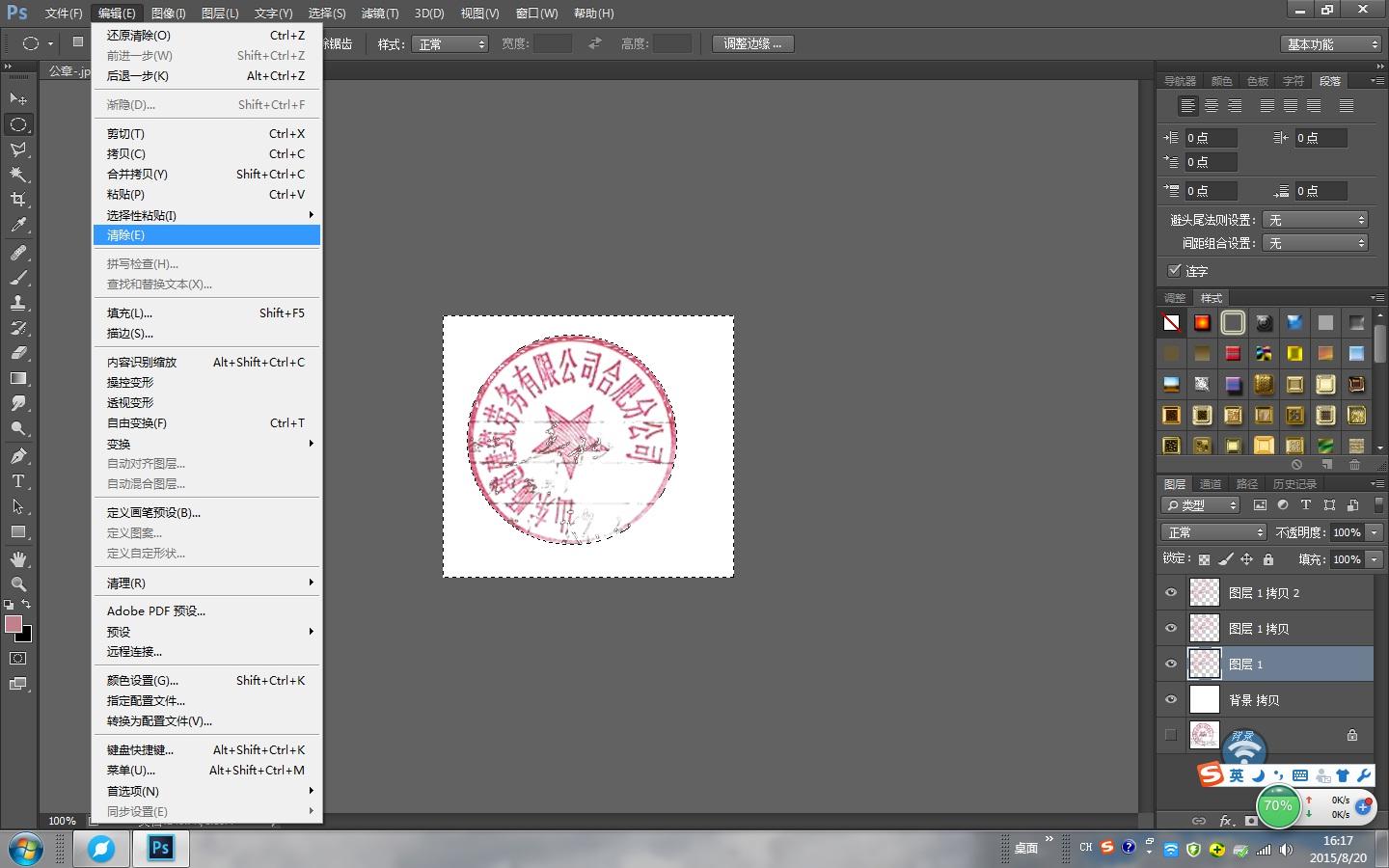Image resolution: width=1389 pixels, height=868 pixels.
Task: Select the Elliptical Marquee tool in toolbox
Action: click(x=18, y=124)
